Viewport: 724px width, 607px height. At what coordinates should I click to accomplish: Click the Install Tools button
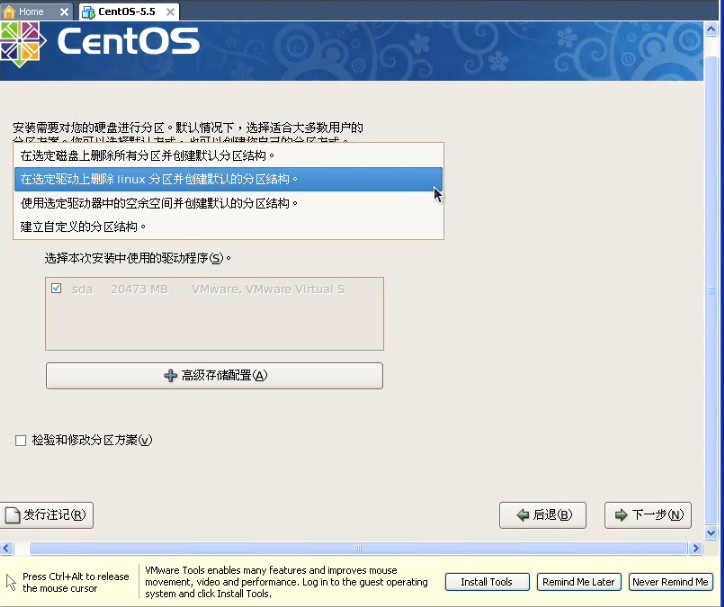[487, 582]
